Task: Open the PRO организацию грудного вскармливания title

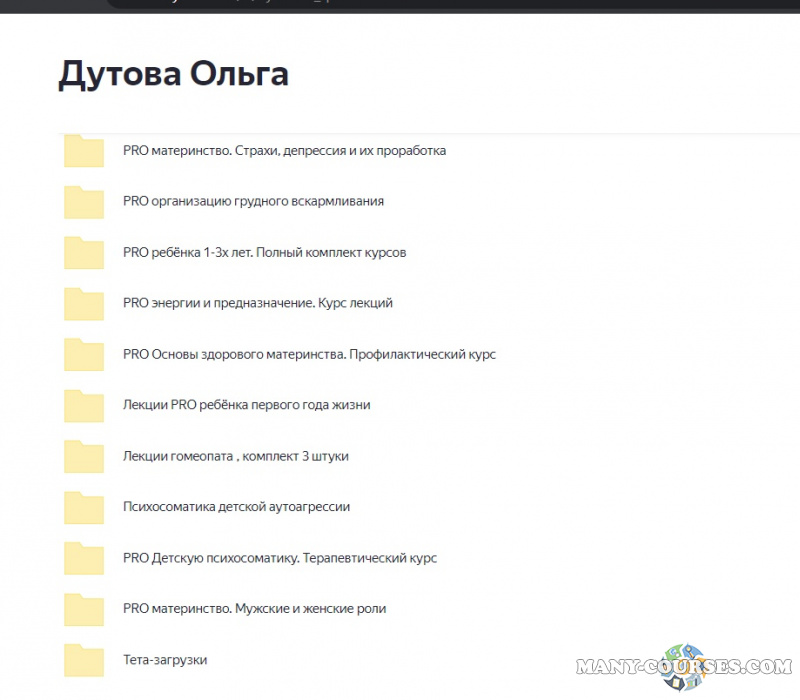Action: pos(253,201)
